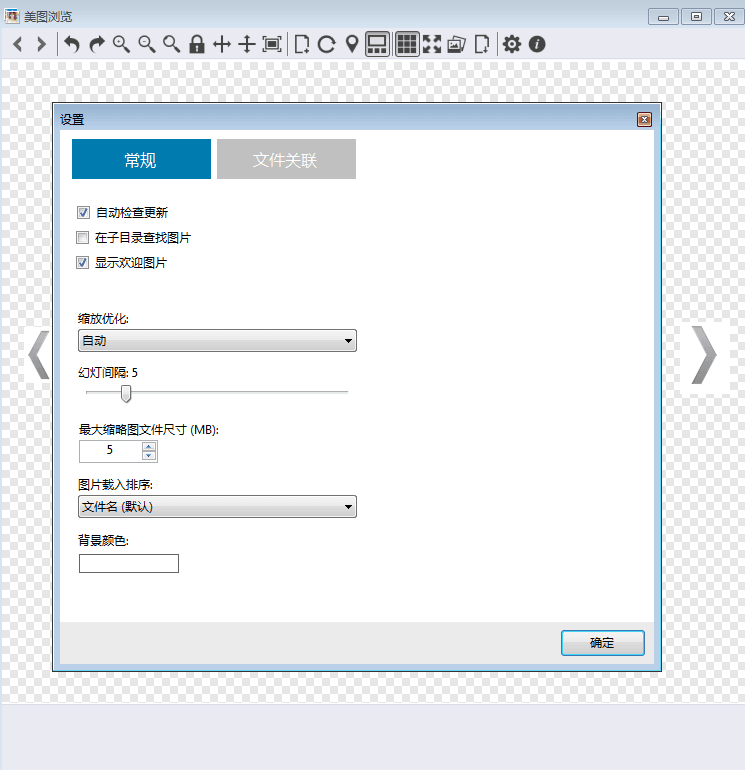Switch to the 文件关联 tab
This screenshot has height=770, width=745.
pos(285,160)
